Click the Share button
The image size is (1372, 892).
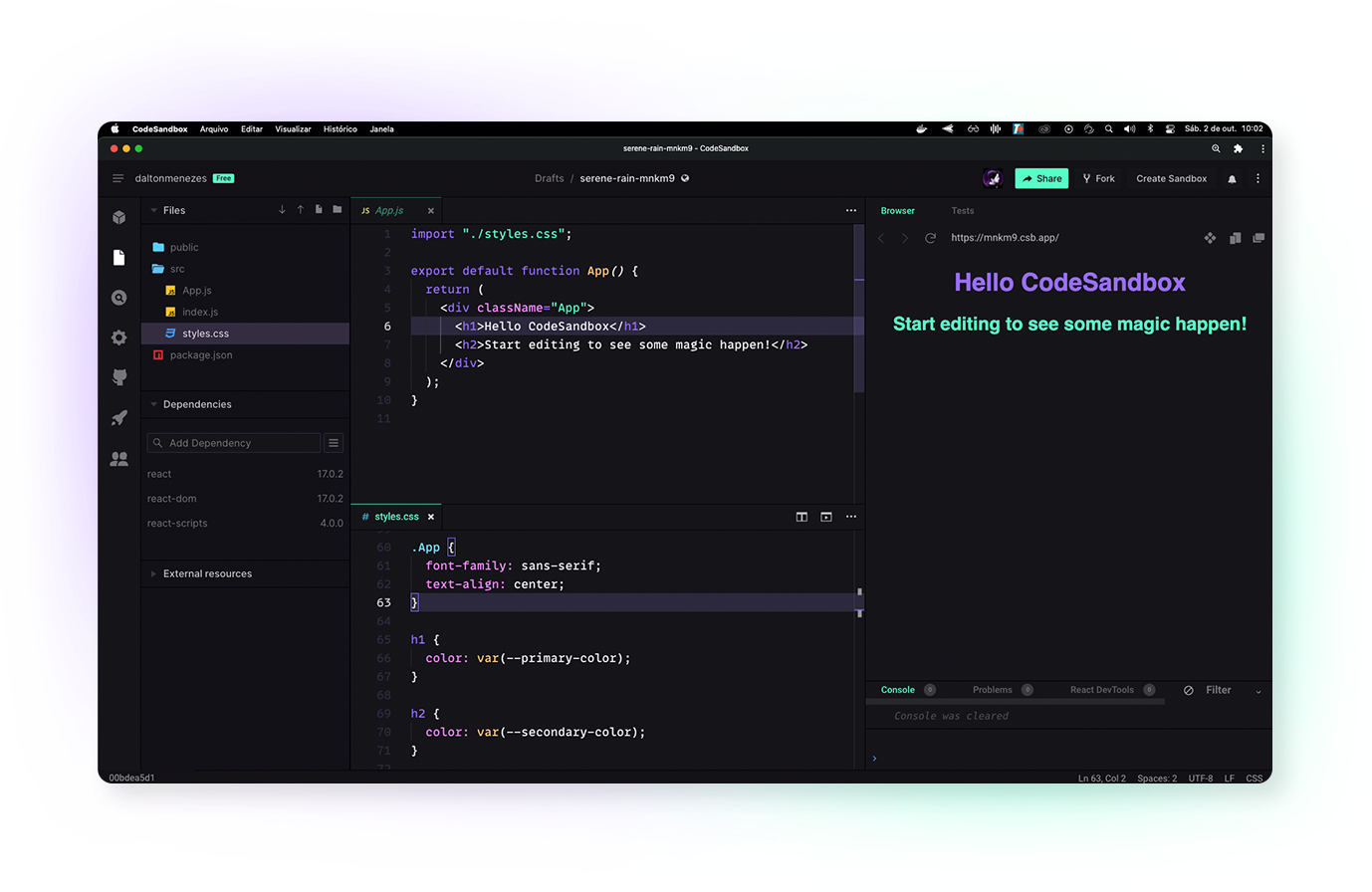1041,178
